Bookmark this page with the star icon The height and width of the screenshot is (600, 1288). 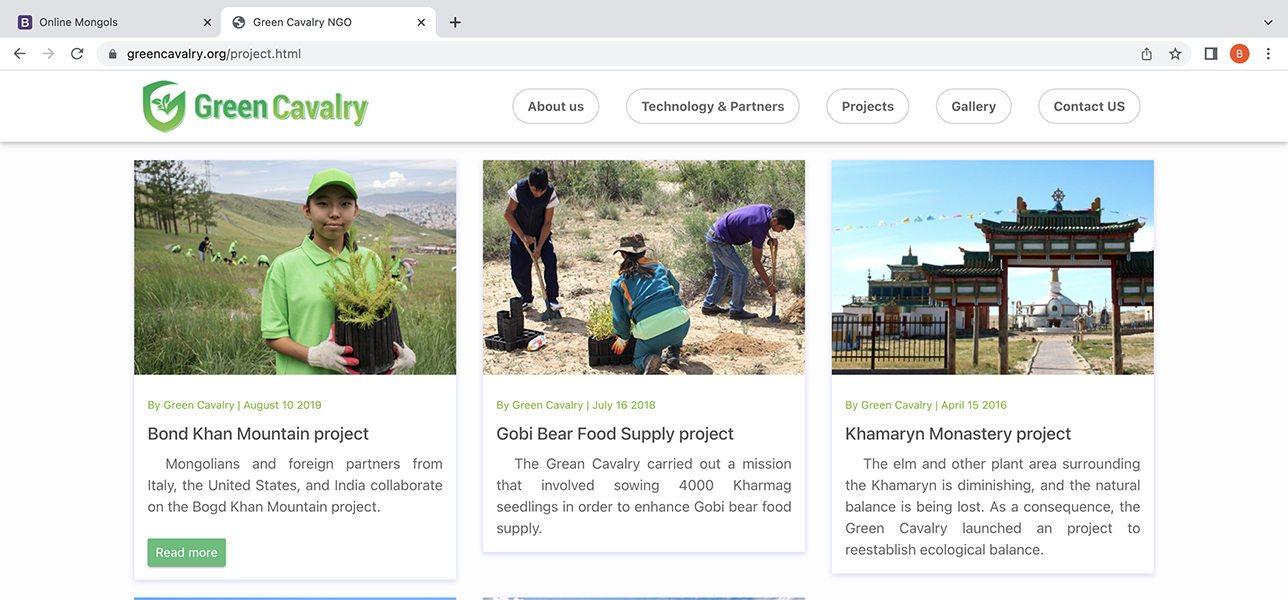(x=1175, y=54)
